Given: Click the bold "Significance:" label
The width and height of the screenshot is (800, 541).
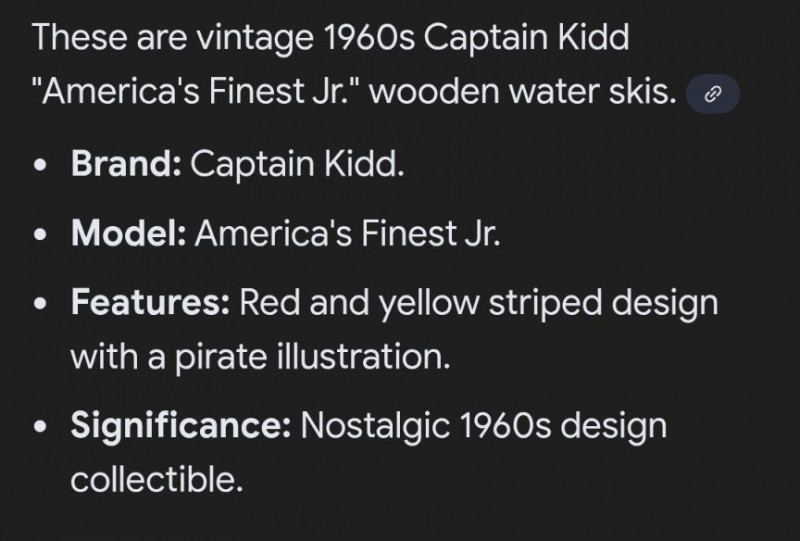Looking at the screenshot, I should click(x=180, y=426).
